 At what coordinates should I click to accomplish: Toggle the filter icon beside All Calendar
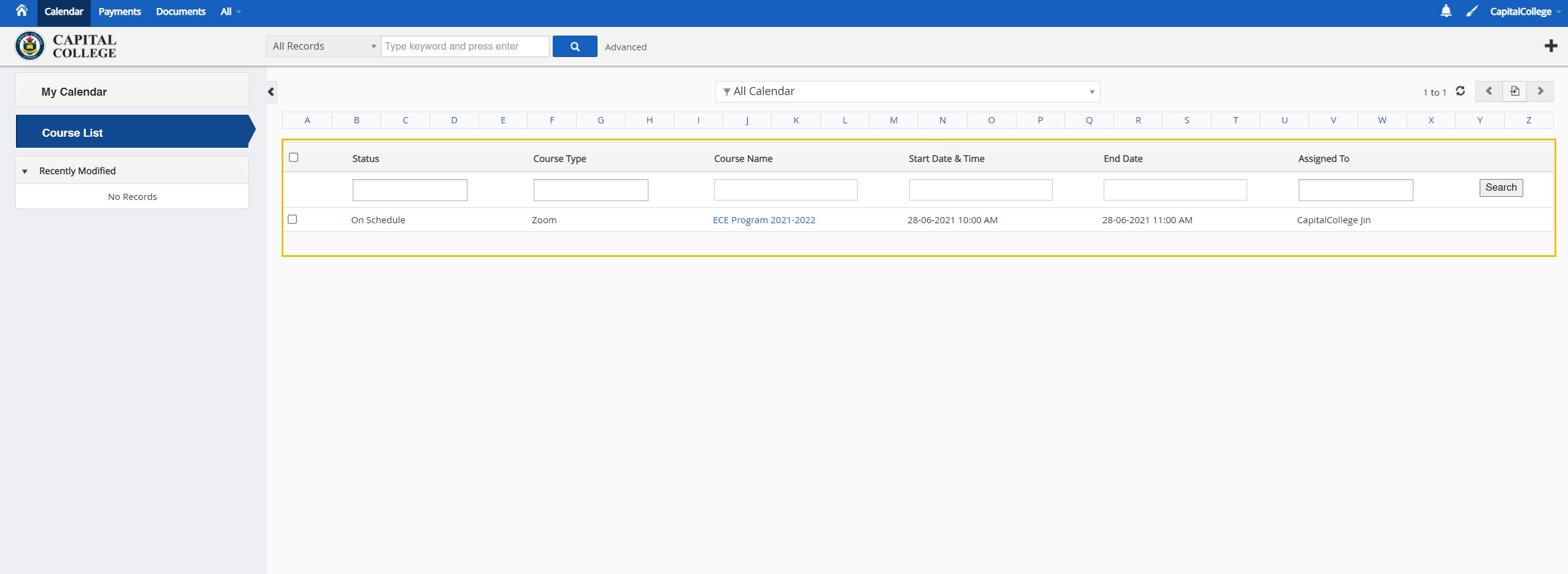pyautogui.click(x=727, y=91)
